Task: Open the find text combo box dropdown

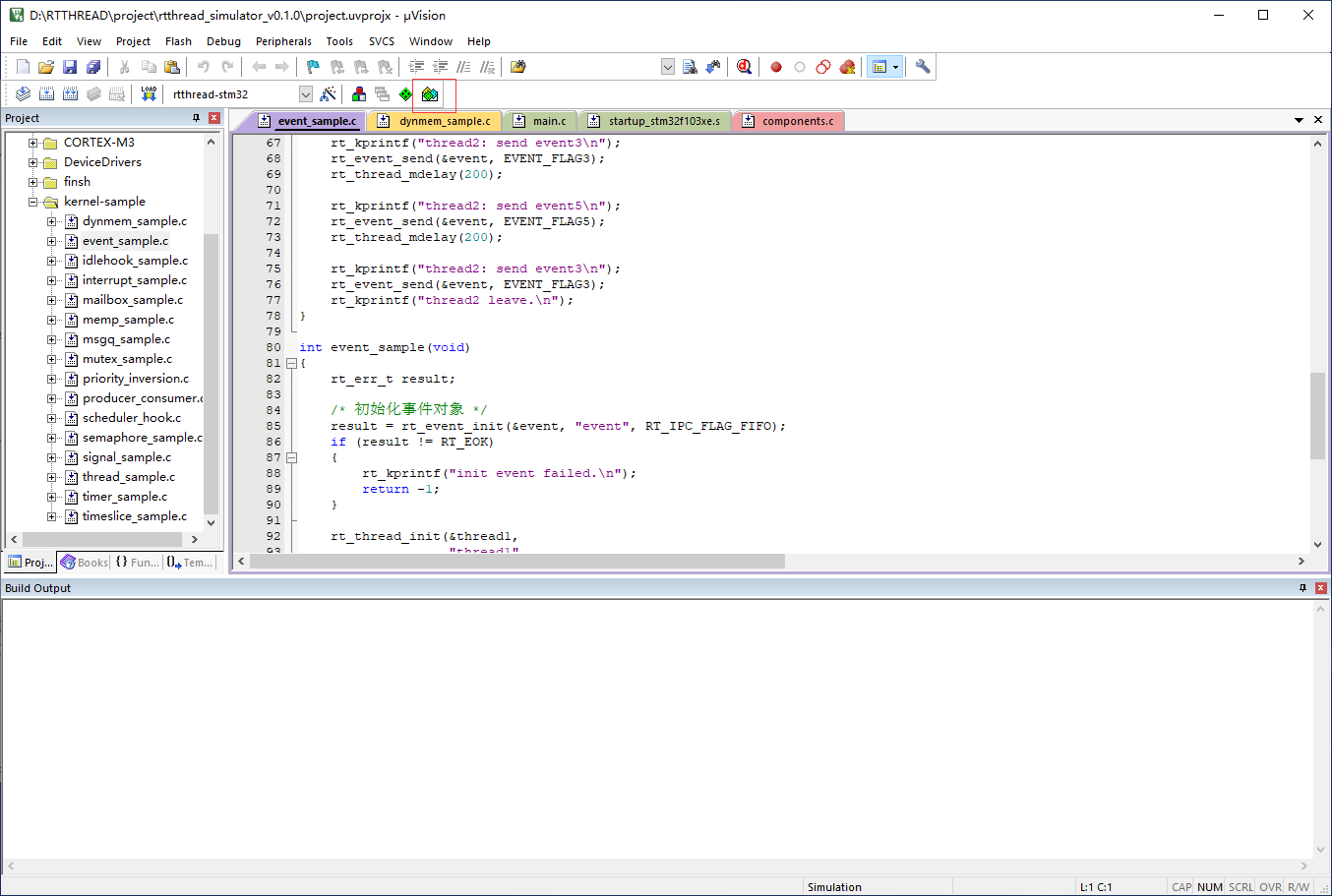Action: tap(668, 67)
